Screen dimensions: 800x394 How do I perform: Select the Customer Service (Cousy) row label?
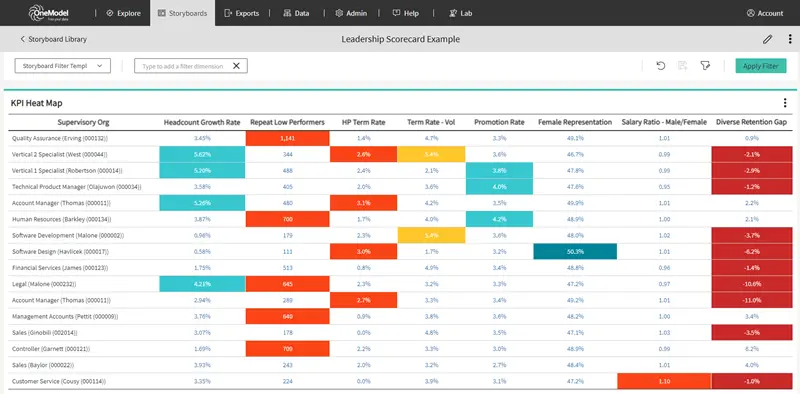click(x=60, y=381)
